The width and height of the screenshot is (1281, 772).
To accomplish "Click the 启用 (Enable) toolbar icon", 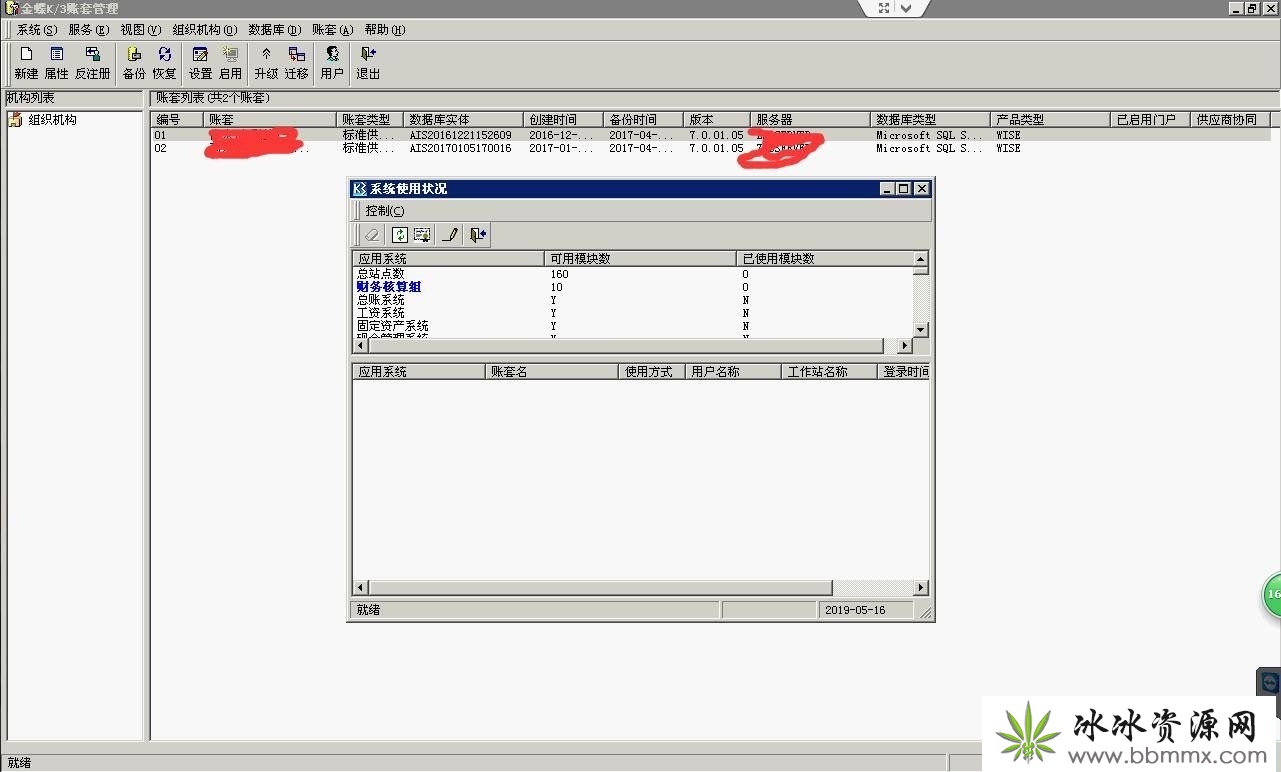I will (230, 63).
